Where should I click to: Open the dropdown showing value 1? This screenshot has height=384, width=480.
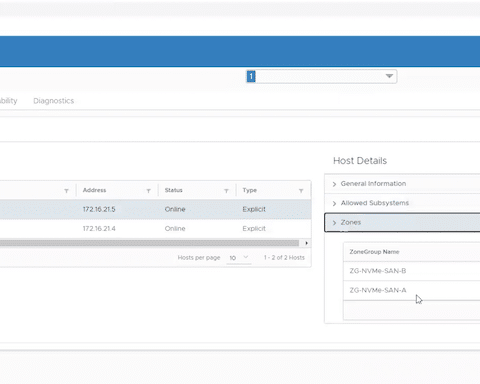tap(321, 76)
